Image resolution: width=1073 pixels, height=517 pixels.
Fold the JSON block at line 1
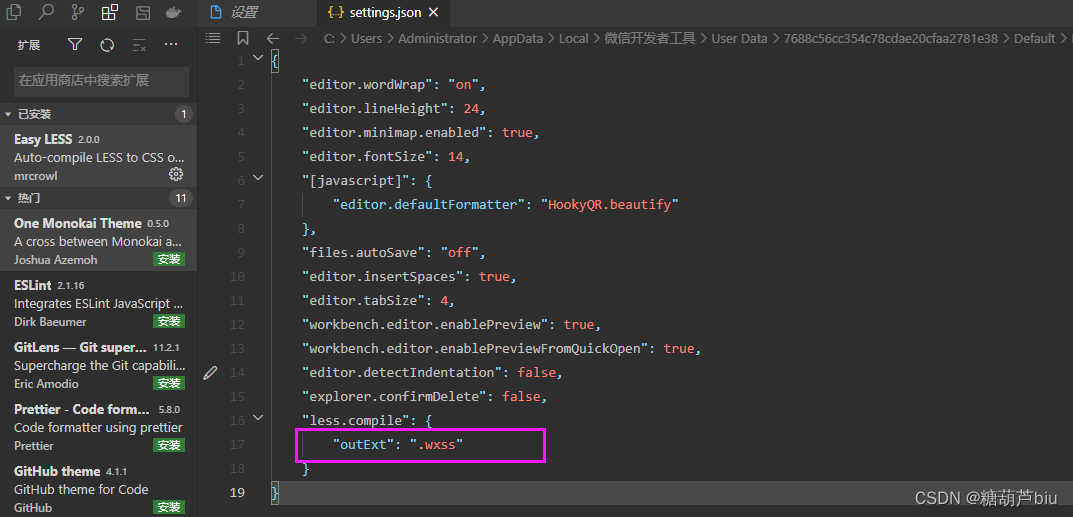click(x=258, y=57)
